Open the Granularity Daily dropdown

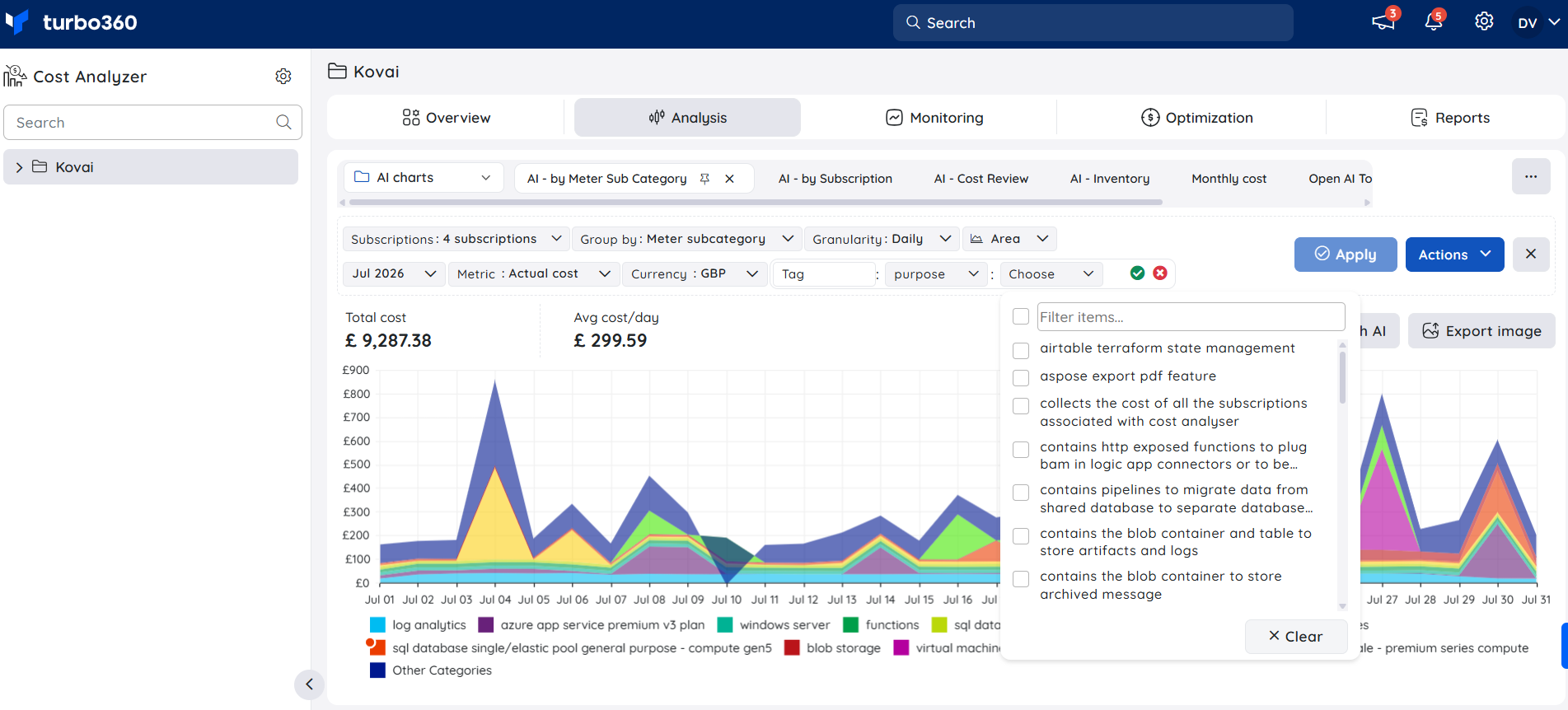882,239
